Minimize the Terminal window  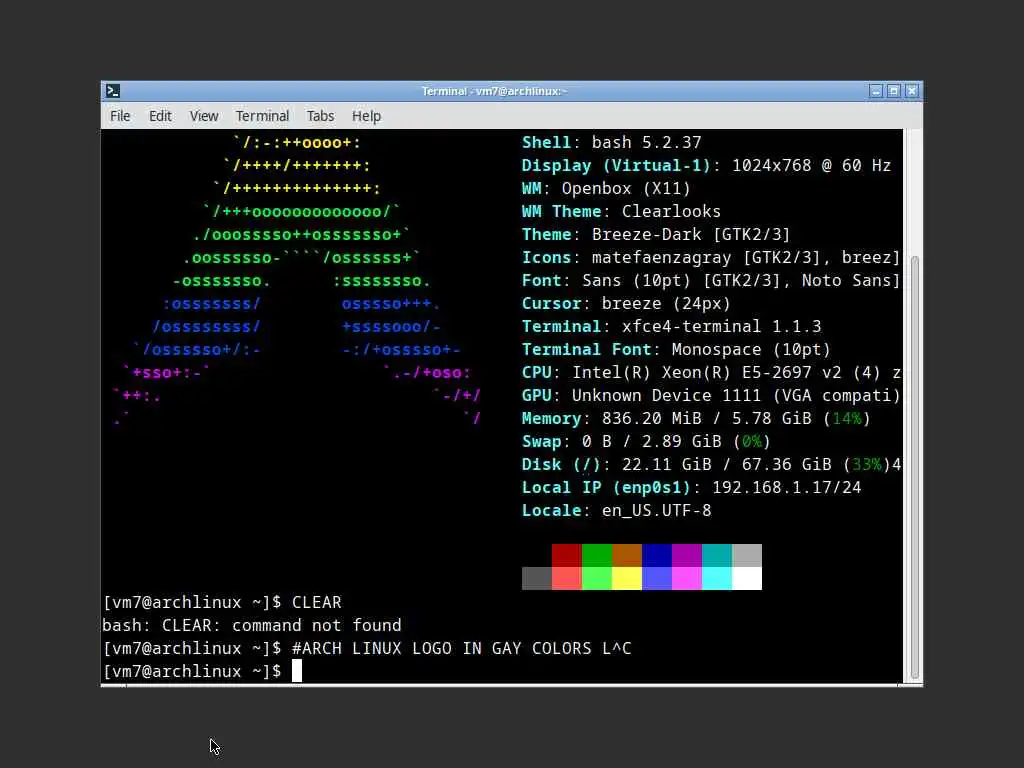point(876,91)
